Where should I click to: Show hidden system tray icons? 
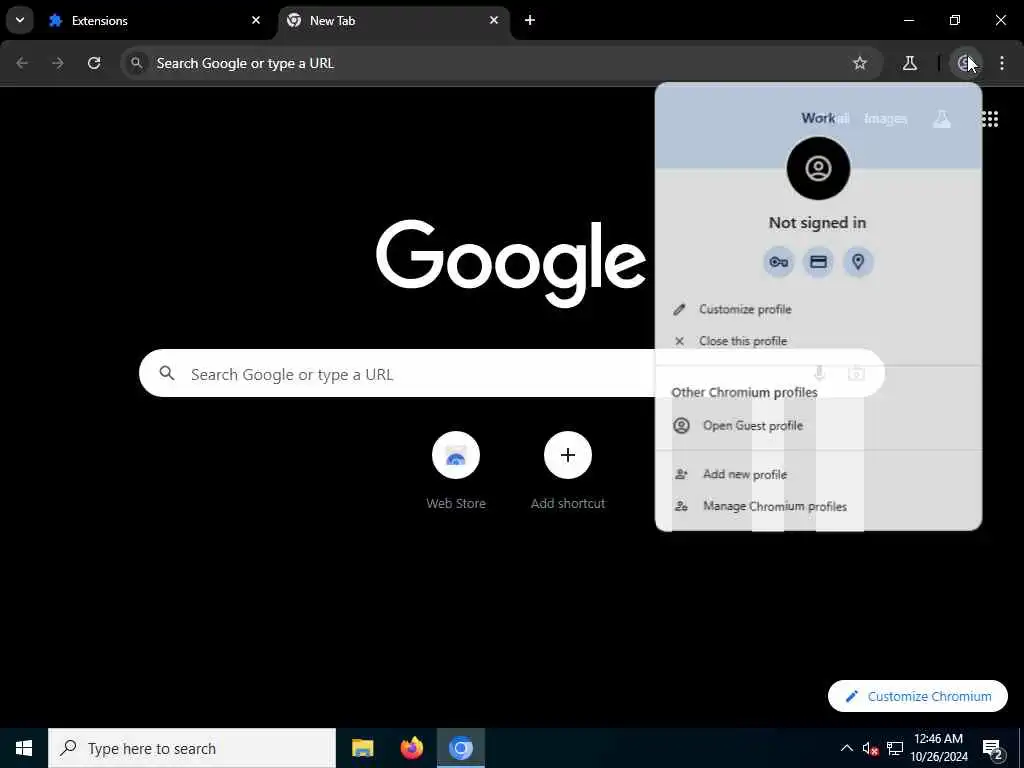846,748
